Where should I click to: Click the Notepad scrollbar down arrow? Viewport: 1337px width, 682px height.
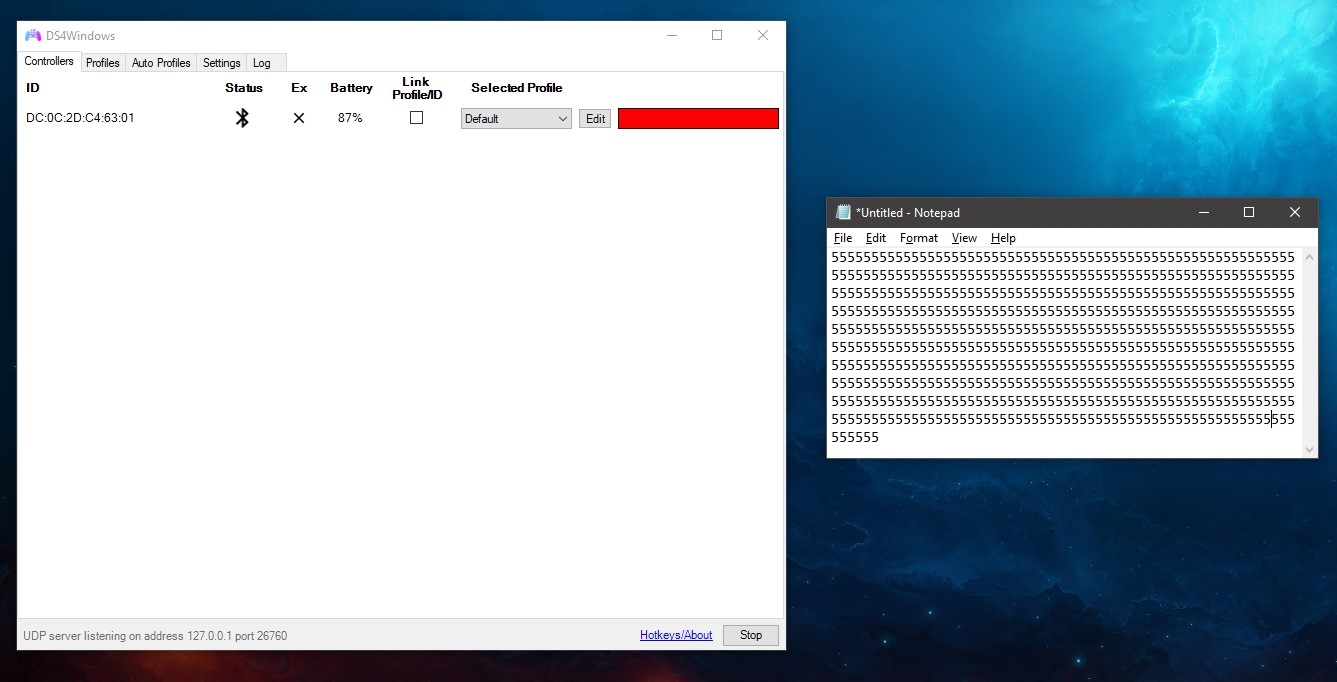pos(1310,450)
